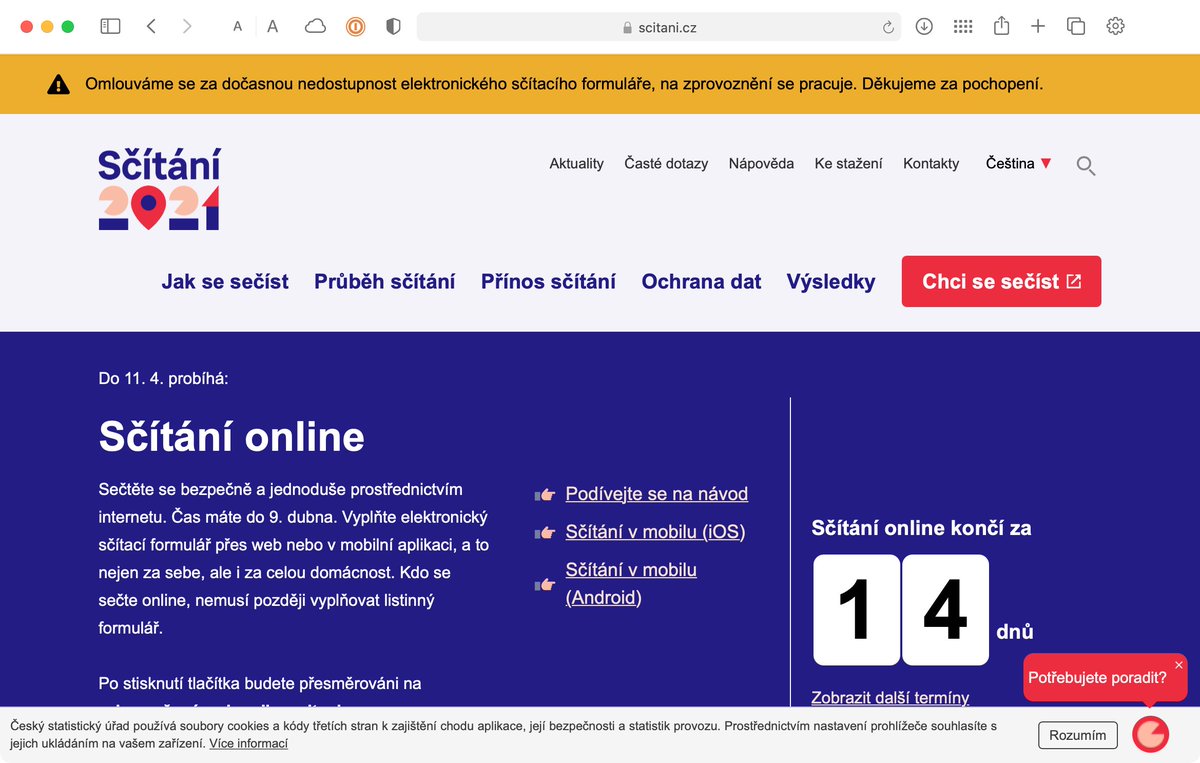The image size is (1200, 763).
Task: Reload the page with refresh icon
Action: 888,28
